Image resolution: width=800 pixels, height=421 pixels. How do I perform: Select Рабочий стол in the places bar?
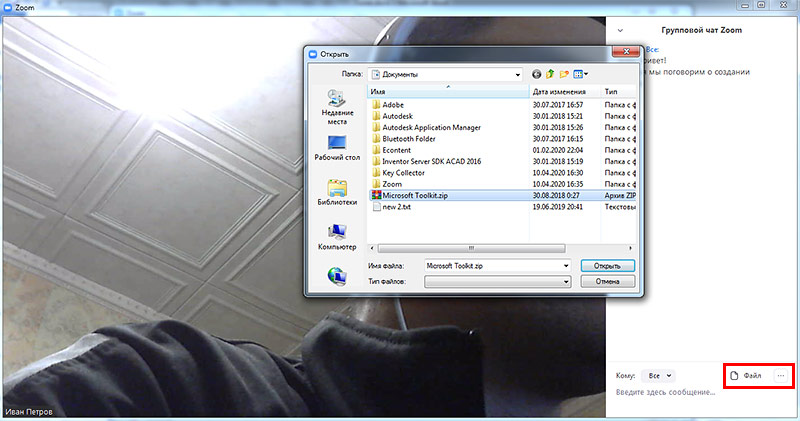[337, 148]
